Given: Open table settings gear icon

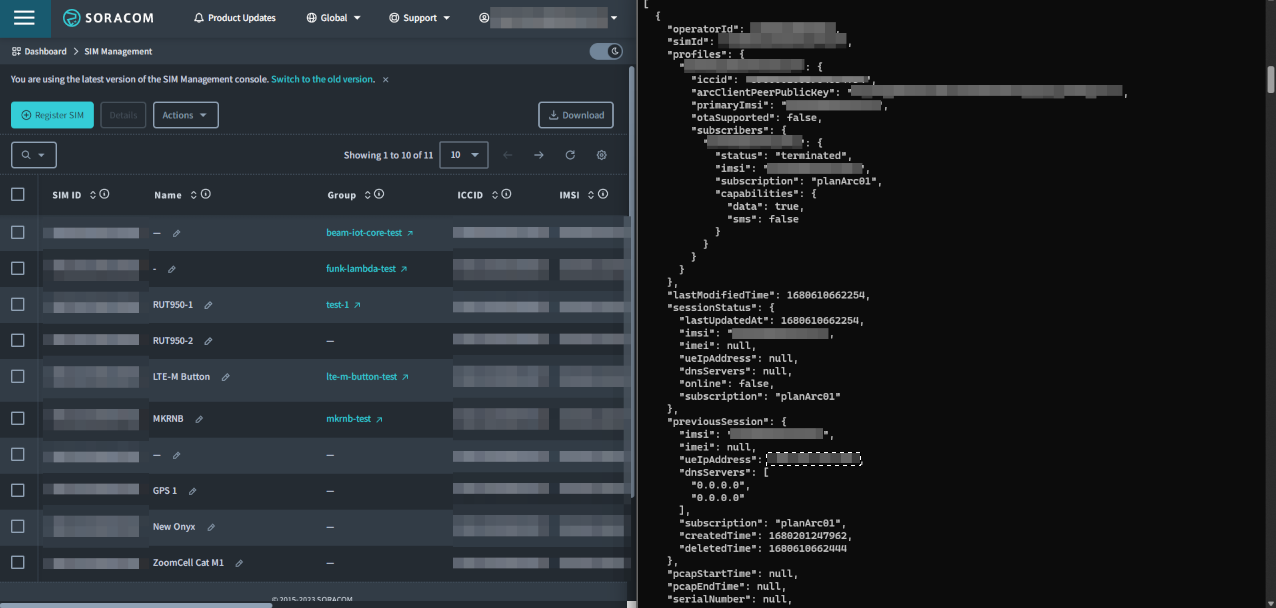Looking at the screenshot, I should click(601, 155).
